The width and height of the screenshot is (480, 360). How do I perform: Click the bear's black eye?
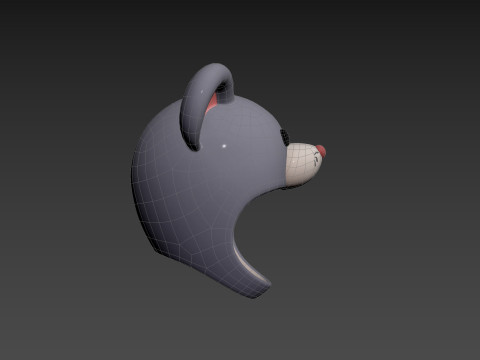click(285, 137)
